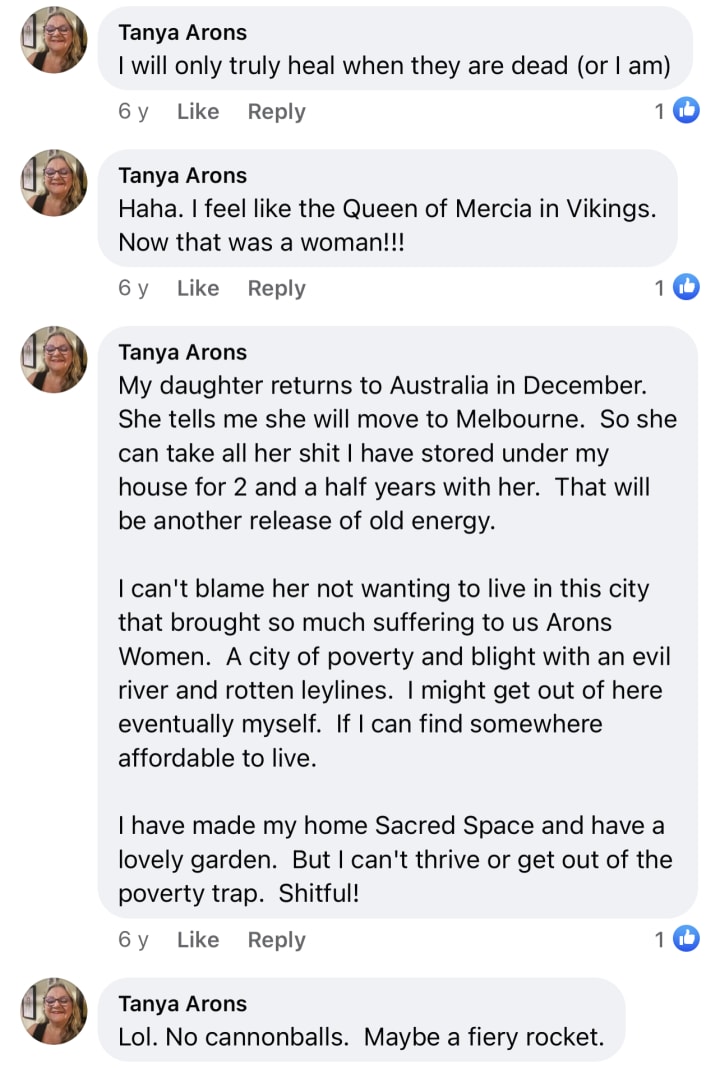Viewport: 720px width, 1069px height.
Task: Click the thumbs-up reaction icon under the "Queen of Mercia" comment
Action: tap(686, 288)
